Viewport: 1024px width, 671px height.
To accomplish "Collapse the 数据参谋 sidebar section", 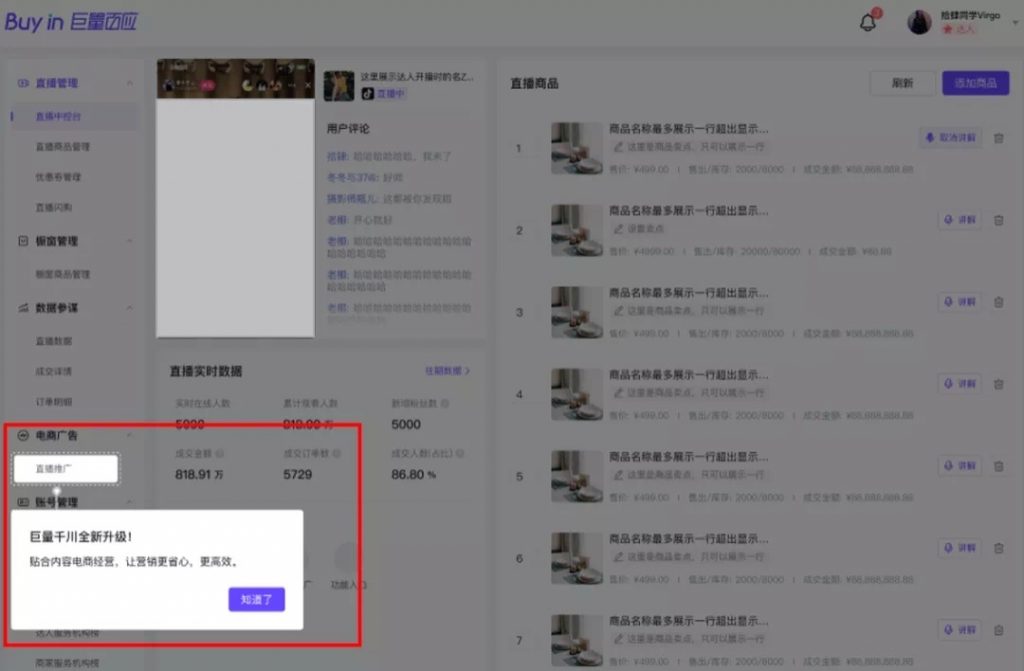I will pos(129,308).
